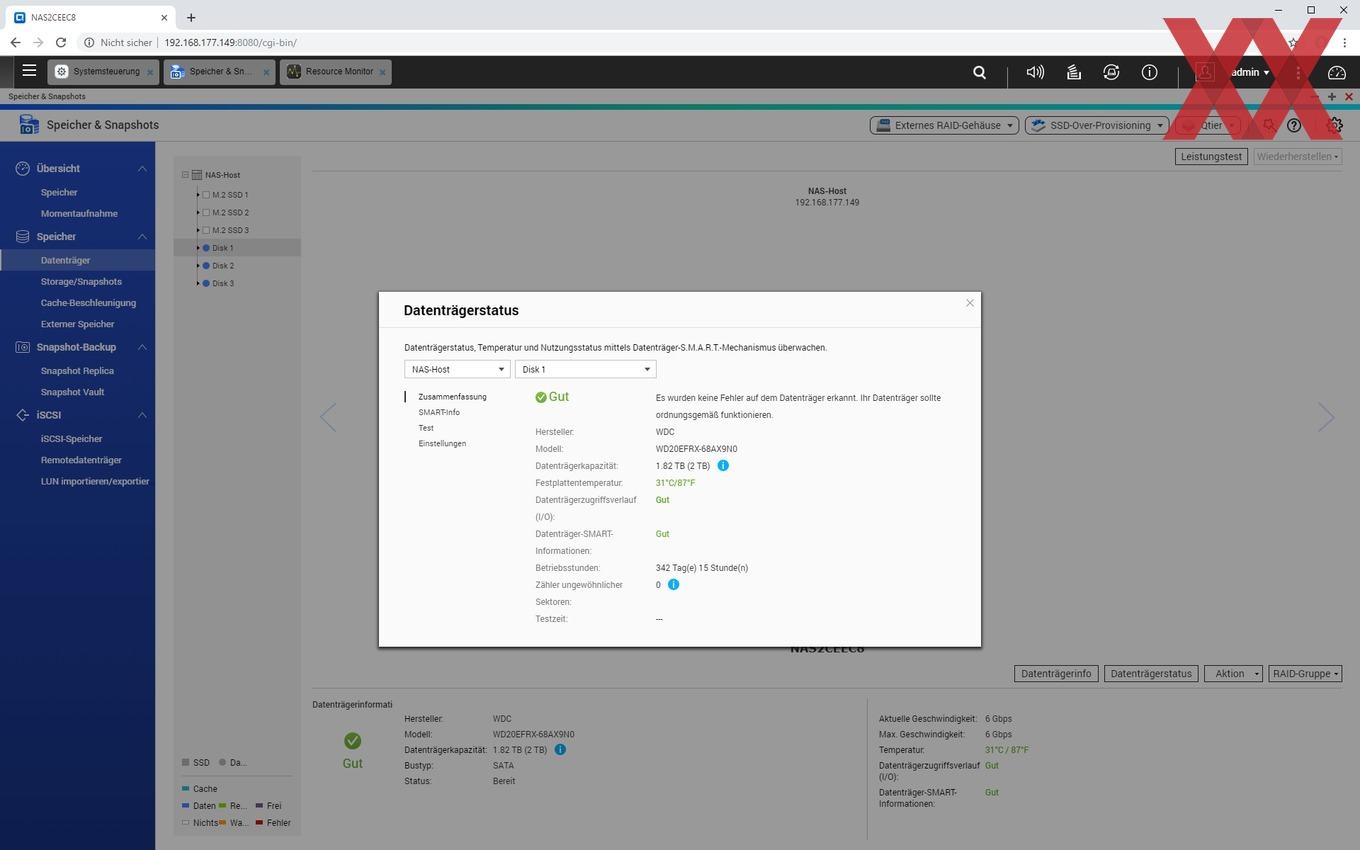Open the Disk 1 dropdown in dialog
Viewport: 1360px width, 850px height.
(x=585, y=369)
